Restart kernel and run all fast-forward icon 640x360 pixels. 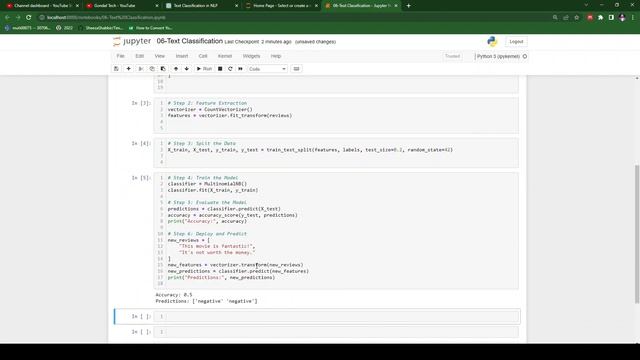coord(240,69)
